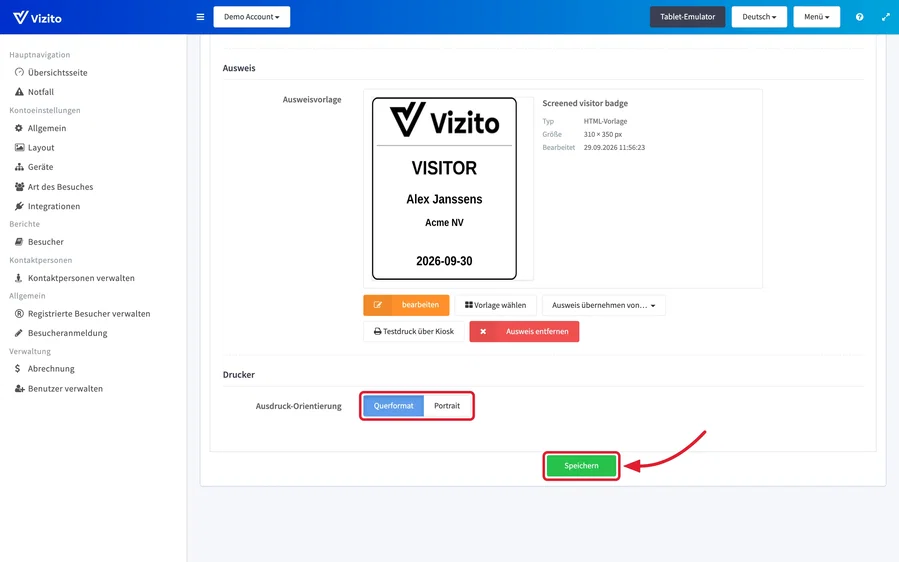The image size is (899, 562).
Task: Open the help question mark icon
Action: click(859, 17)
